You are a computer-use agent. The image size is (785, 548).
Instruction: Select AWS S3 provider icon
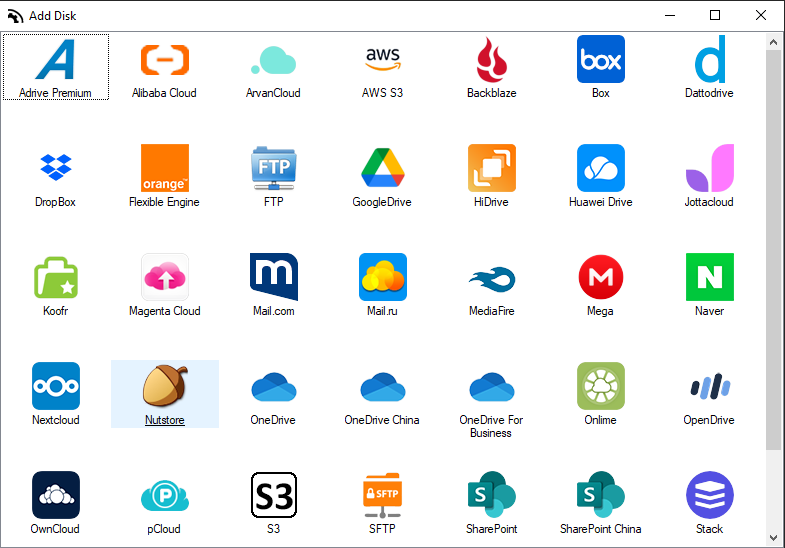point(382,59)
